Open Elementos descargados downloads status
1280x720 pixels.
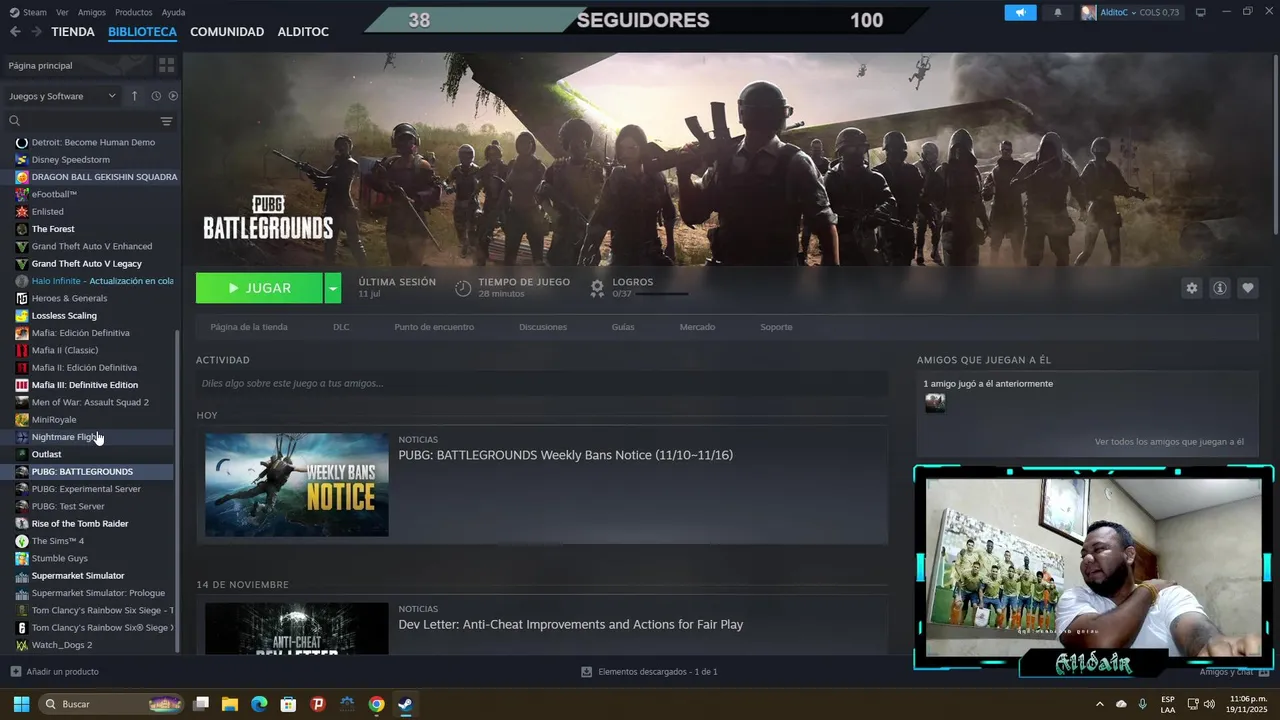tap(650, 672)
